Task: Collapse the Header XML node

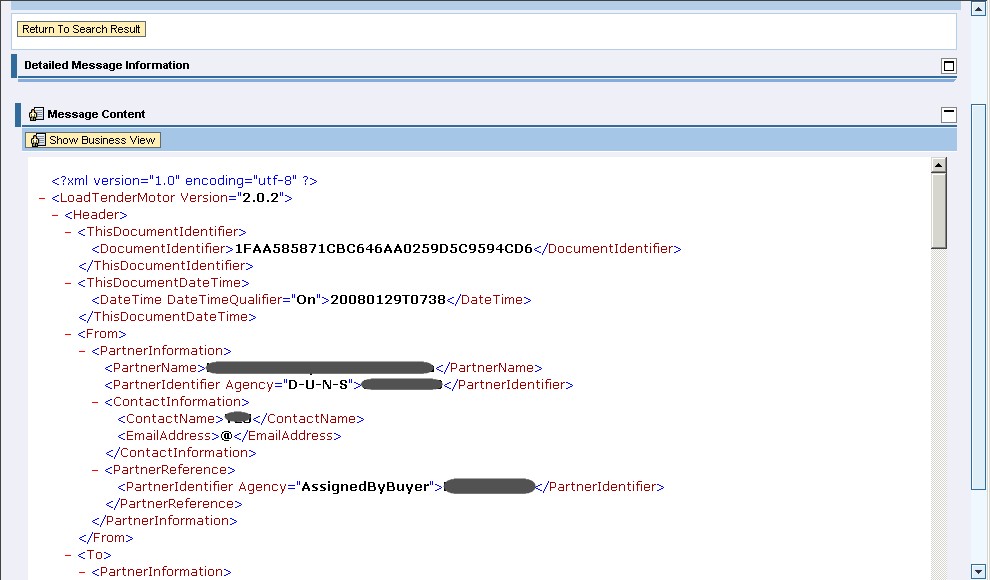Action: pos(56,215)
